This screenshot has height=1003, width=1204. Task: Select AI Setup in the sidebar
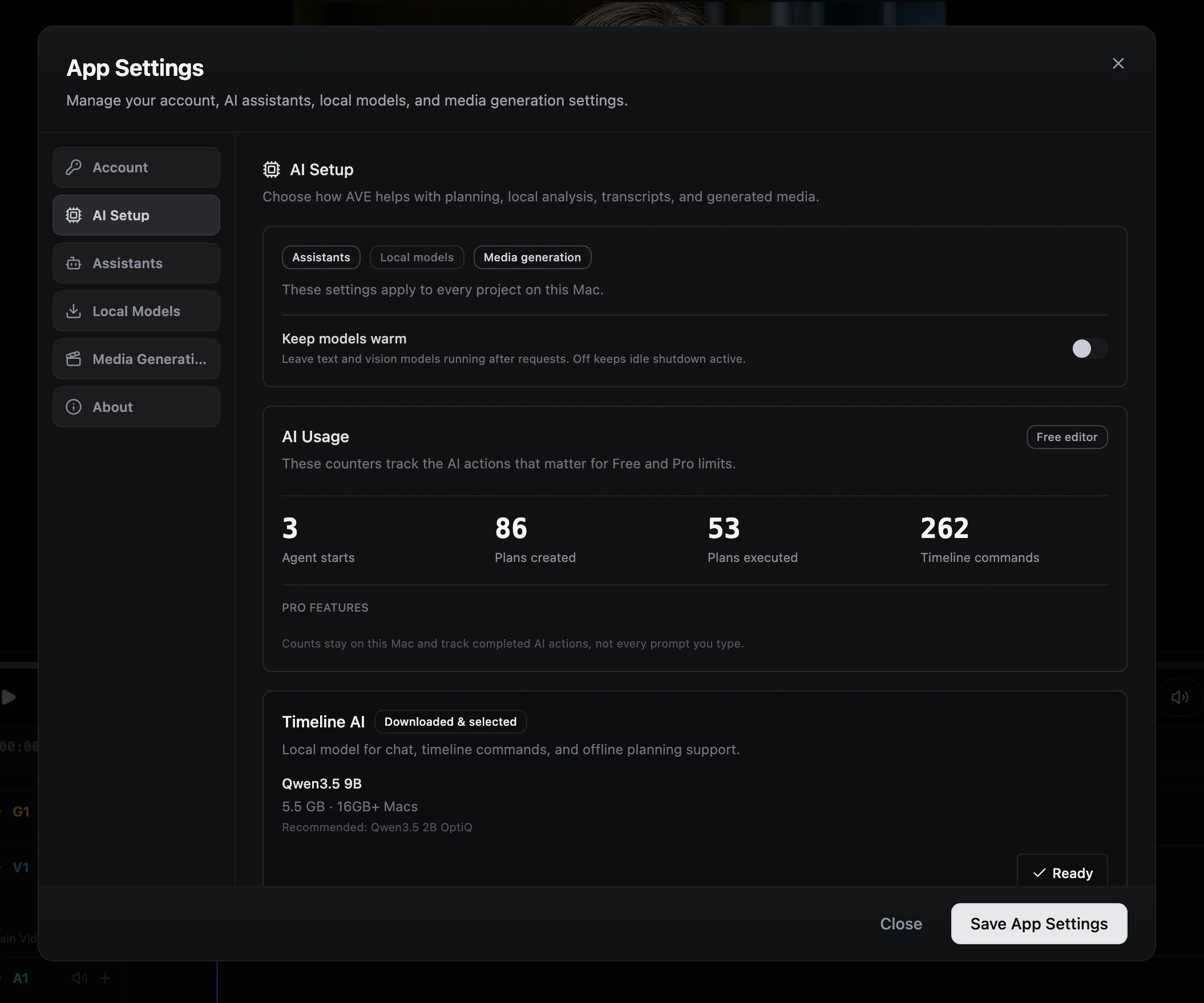136,215
